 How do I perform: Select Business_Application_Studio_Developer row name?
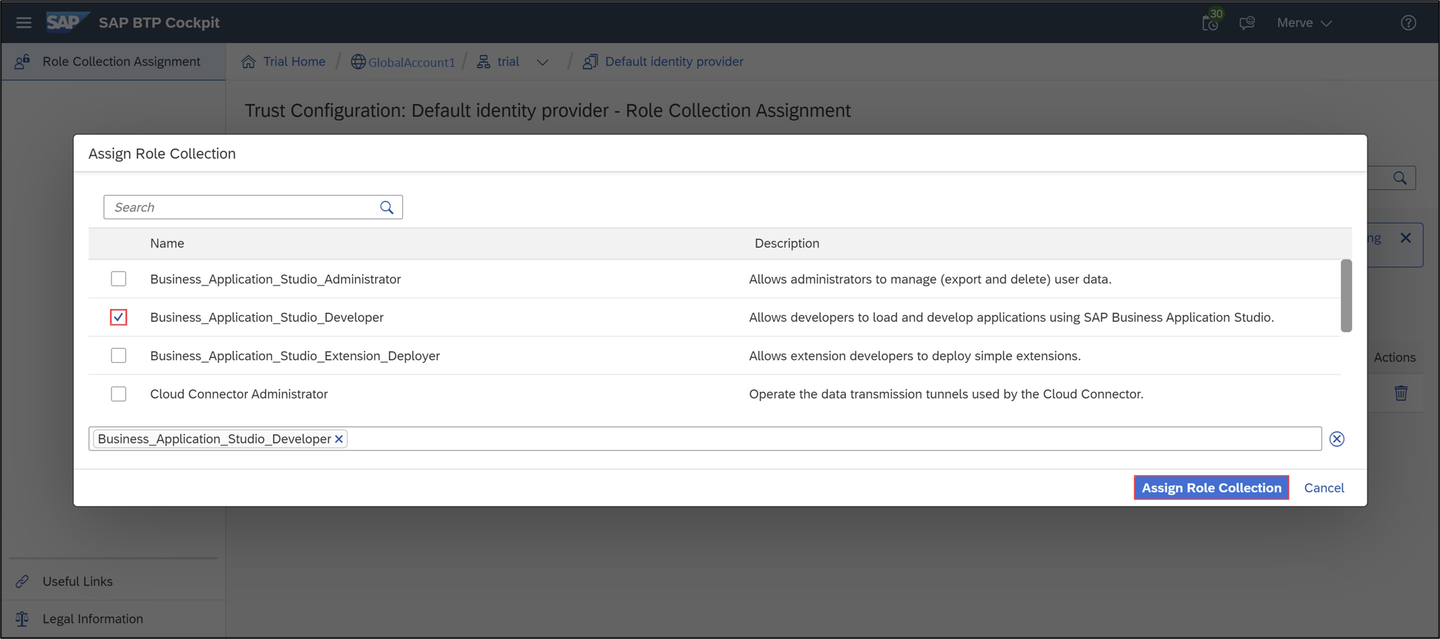coord(267,317)
